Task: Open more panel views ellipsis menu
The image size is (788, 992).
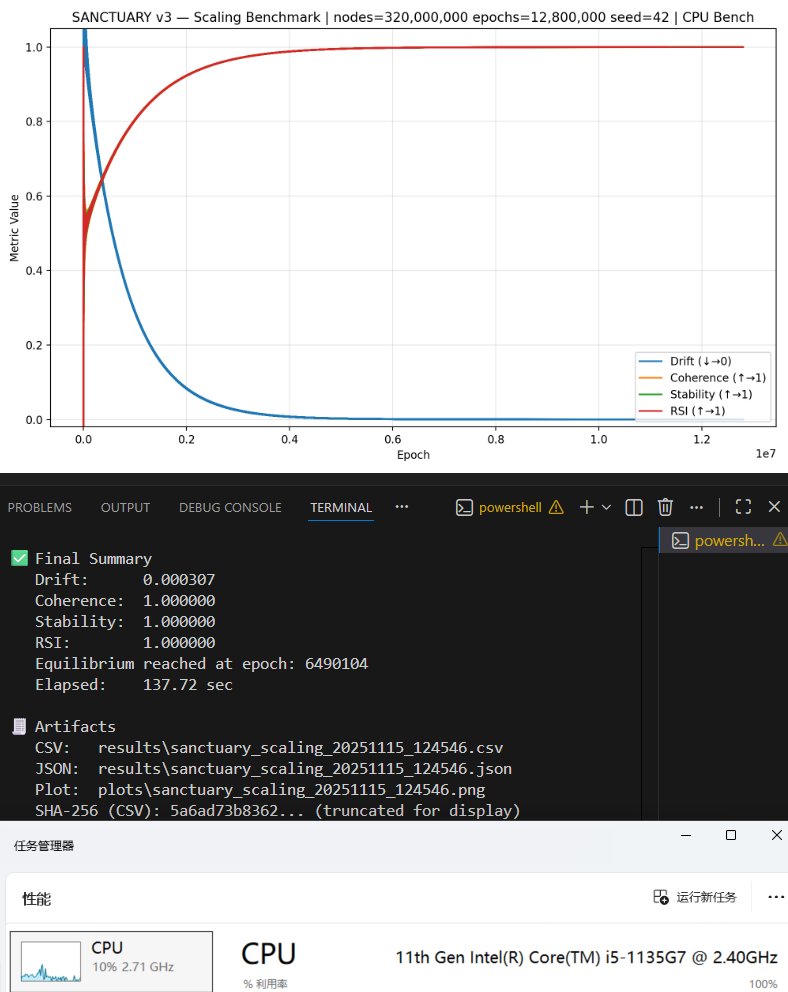Action: click(402, 507)
